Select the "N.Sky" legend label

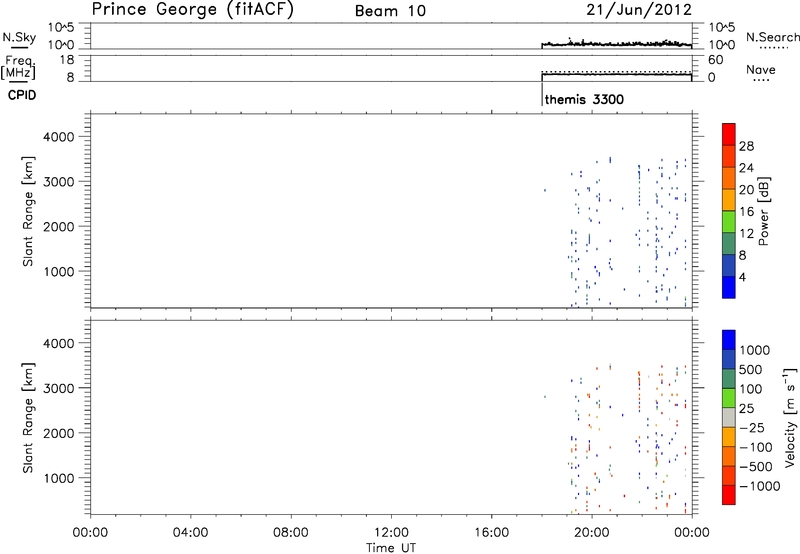[x=19, y=37]
